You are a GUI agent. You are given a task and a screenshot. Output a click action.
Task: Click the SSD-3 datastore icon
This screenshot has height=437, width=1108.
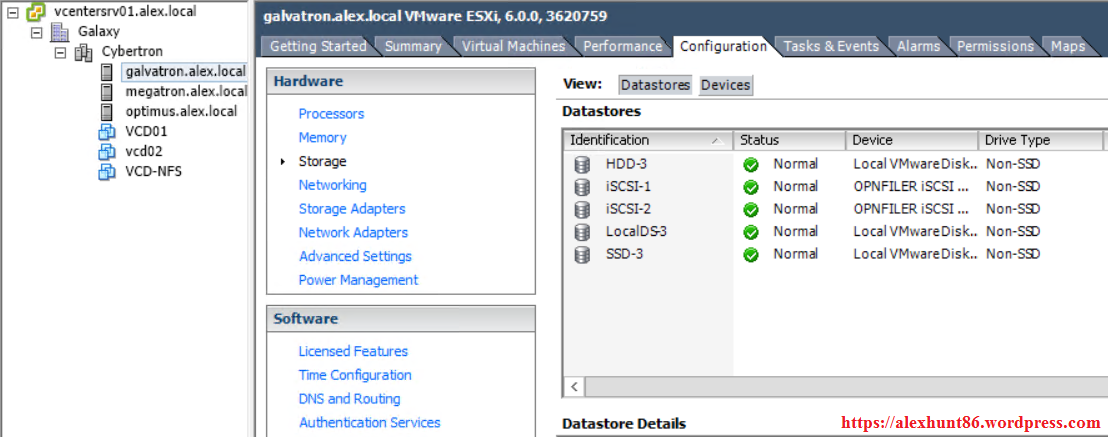coord(582,255)
